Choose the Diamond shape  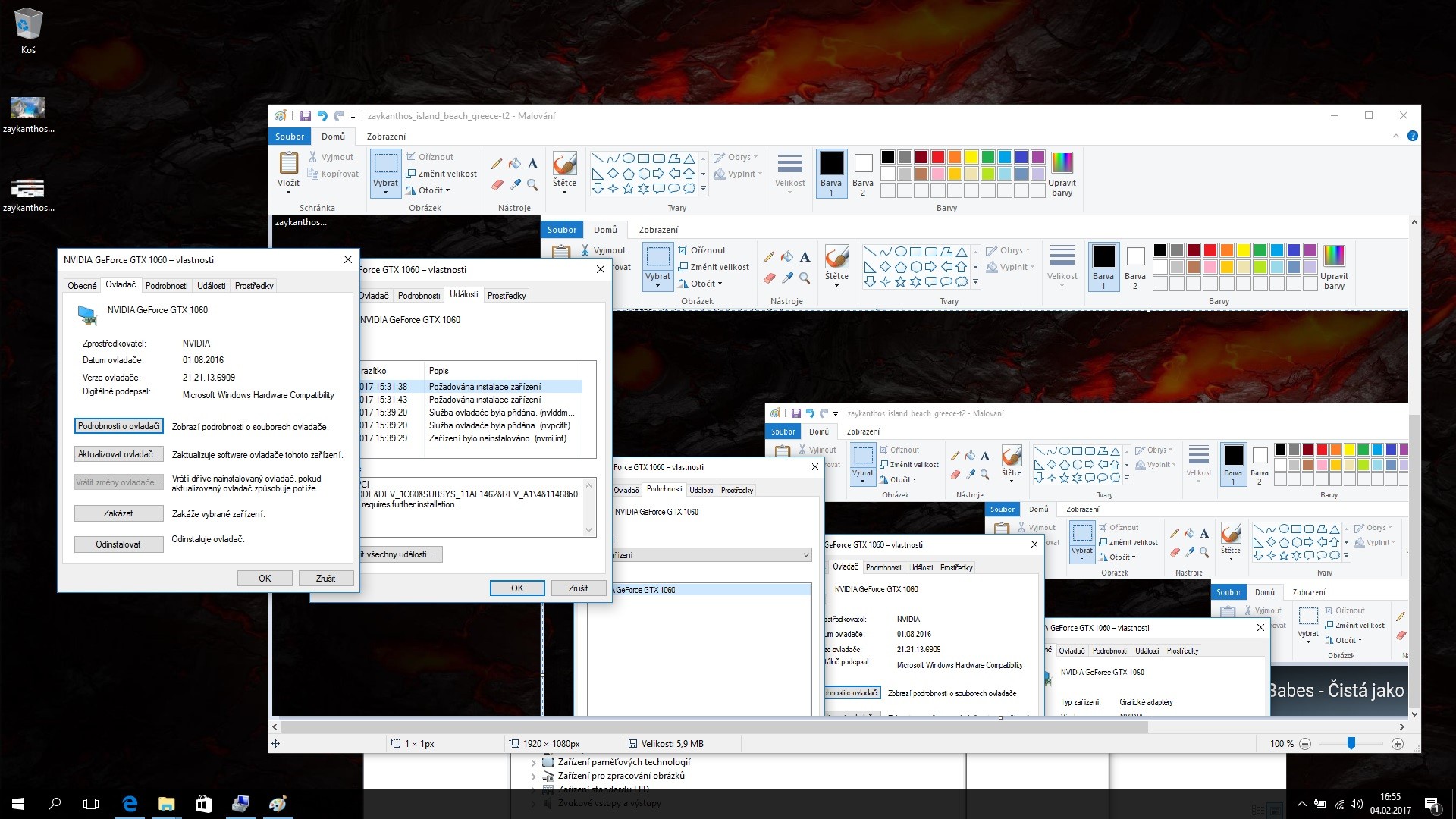click(x=613, y=174)
